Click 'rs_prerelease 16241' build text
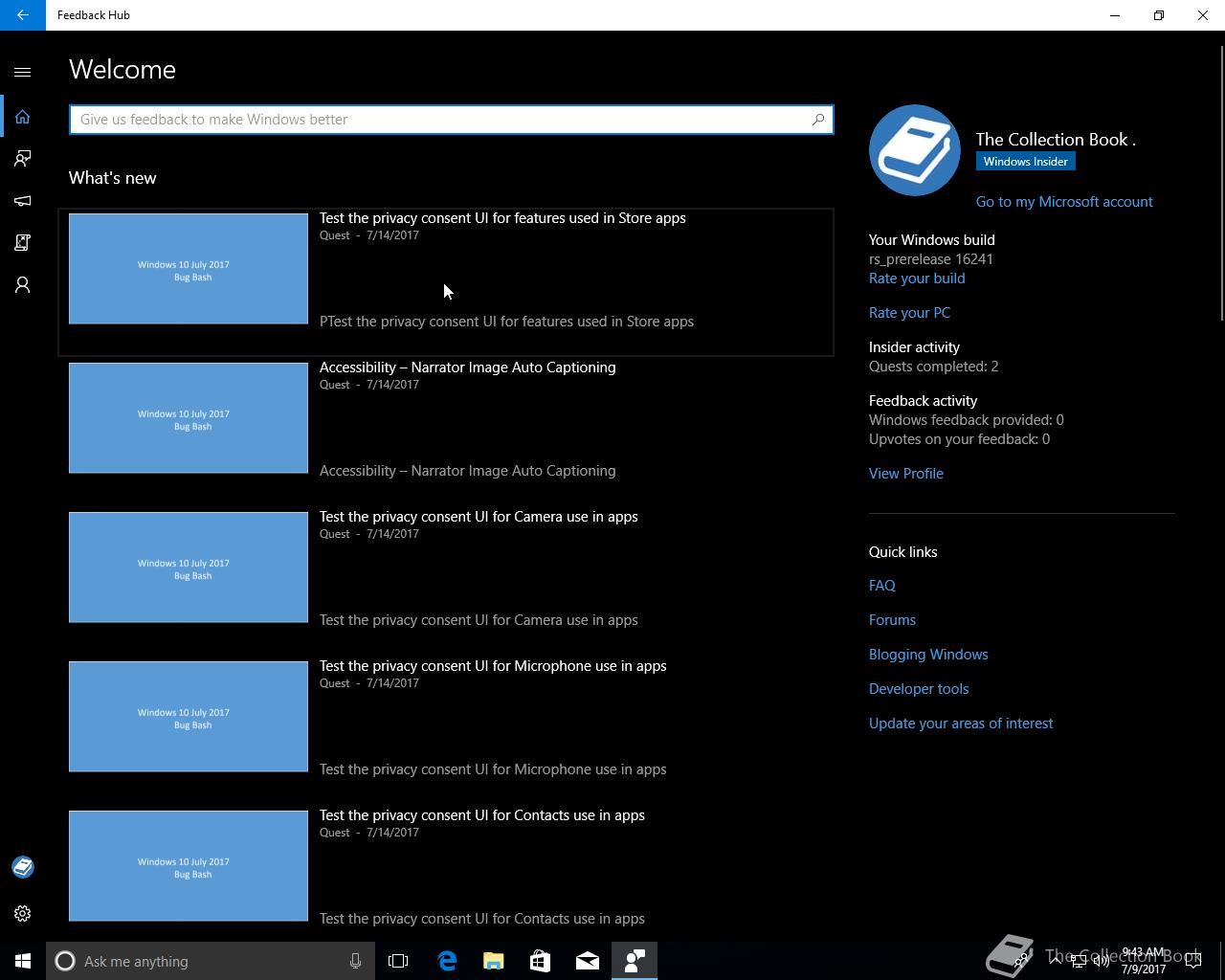Image resolution: width=1225 pixels, height=980 pixels. 930,259
